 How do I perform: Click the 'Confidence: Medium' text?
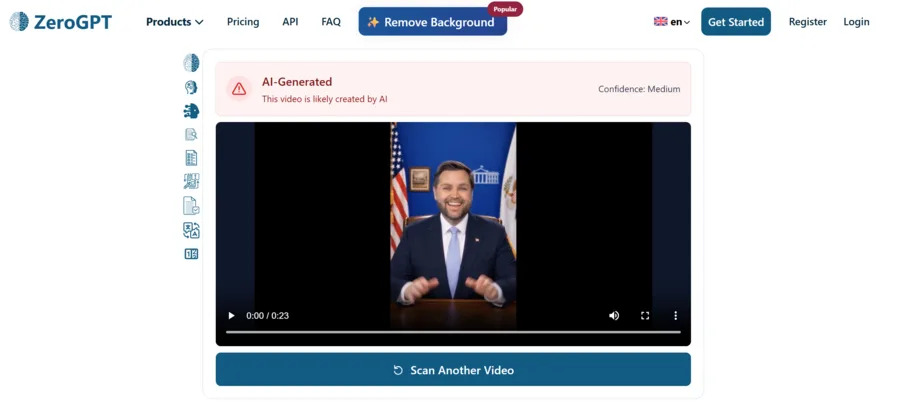point(639,89)
